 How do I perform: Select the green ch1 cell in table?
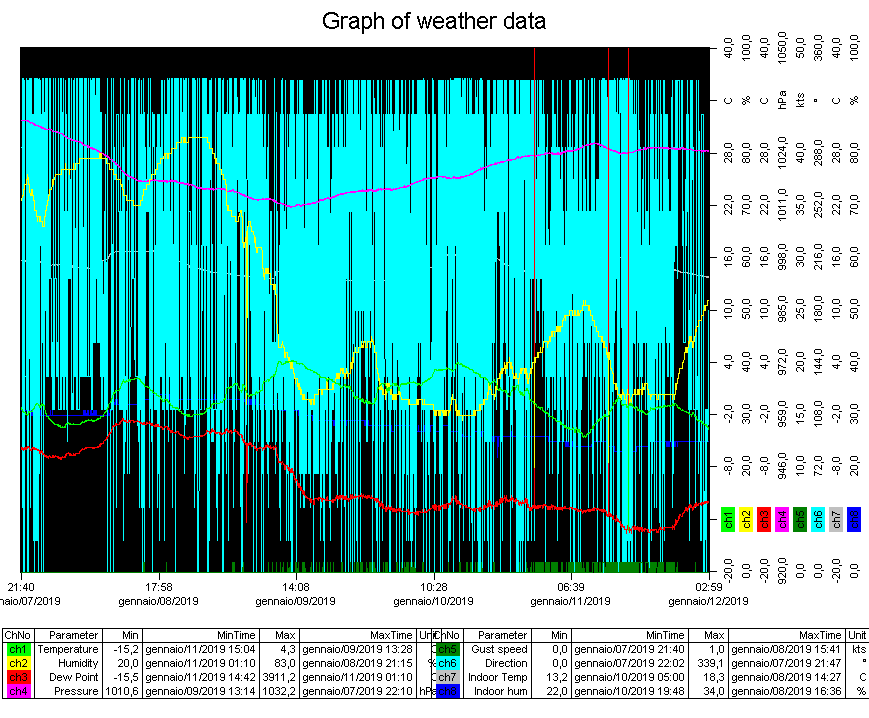pyautogui.click(x=18, y=649)
